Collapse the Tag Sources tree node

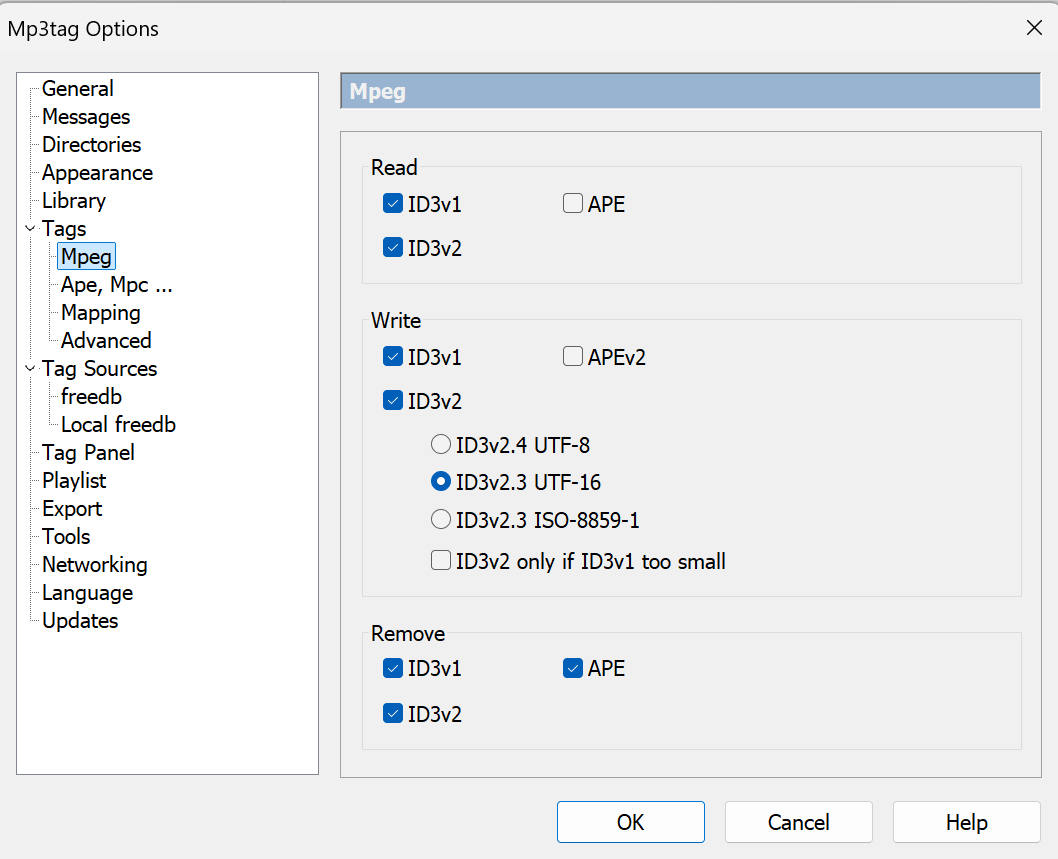tap(30, 369)
